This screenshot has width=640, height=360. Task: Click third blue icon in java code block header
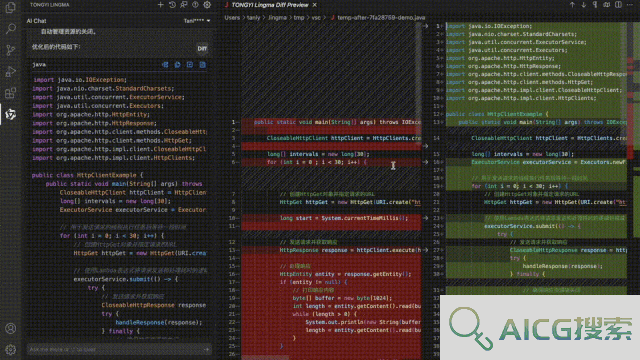click(x=190, y=64)
